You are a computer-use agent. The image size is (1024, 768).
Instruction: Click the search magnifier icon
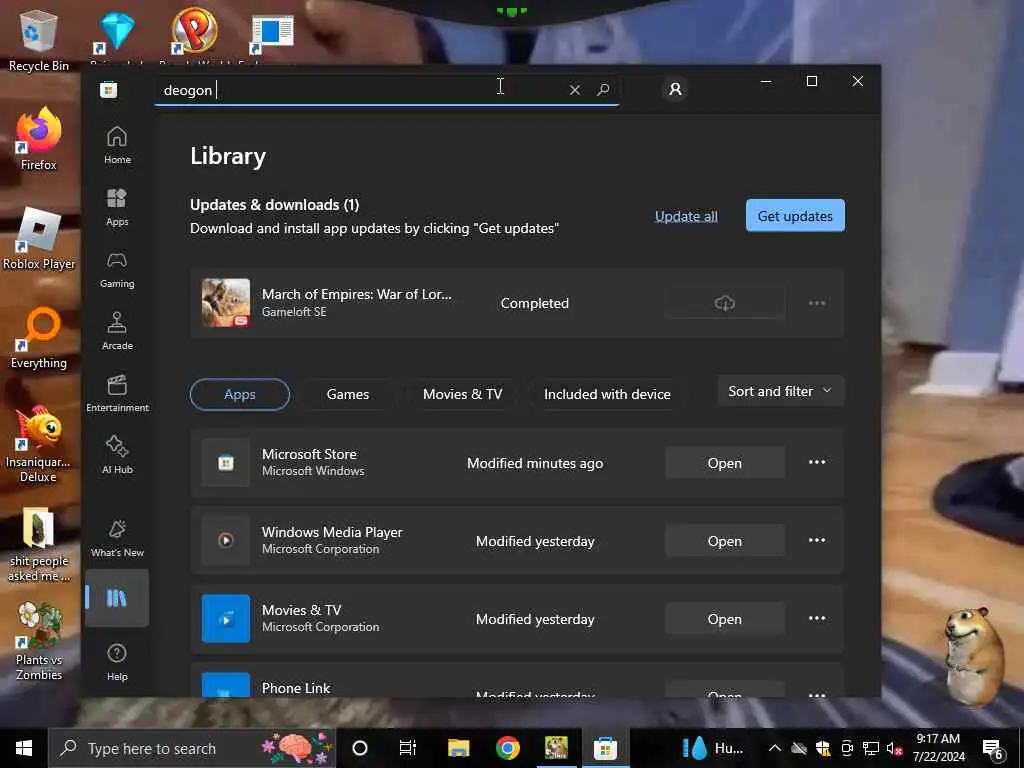(603, 89)
